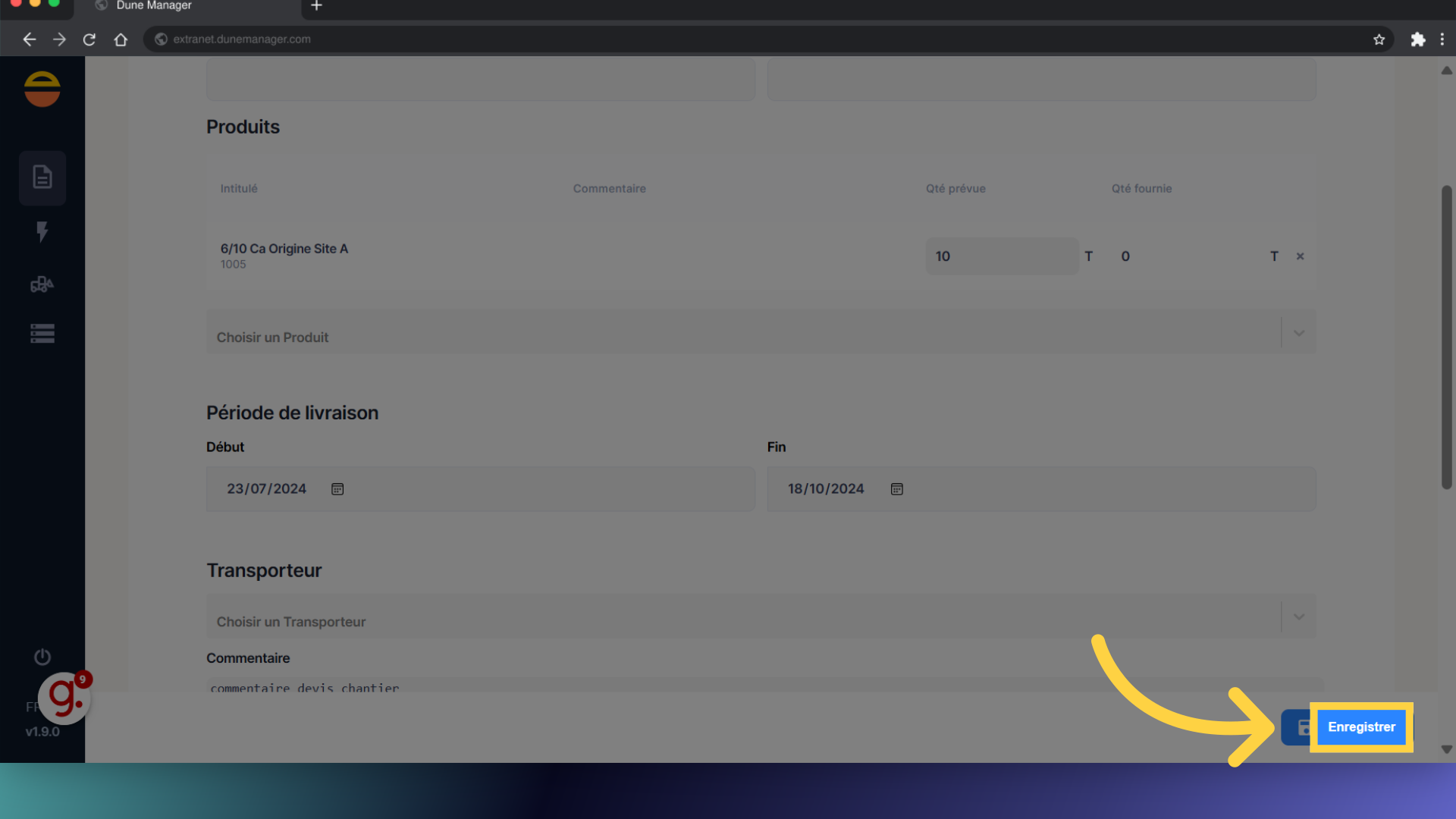This screenshot has width=1456, height=819.
Task: Open the documents icon in sidebar
Action: click(x=42, y=177)
